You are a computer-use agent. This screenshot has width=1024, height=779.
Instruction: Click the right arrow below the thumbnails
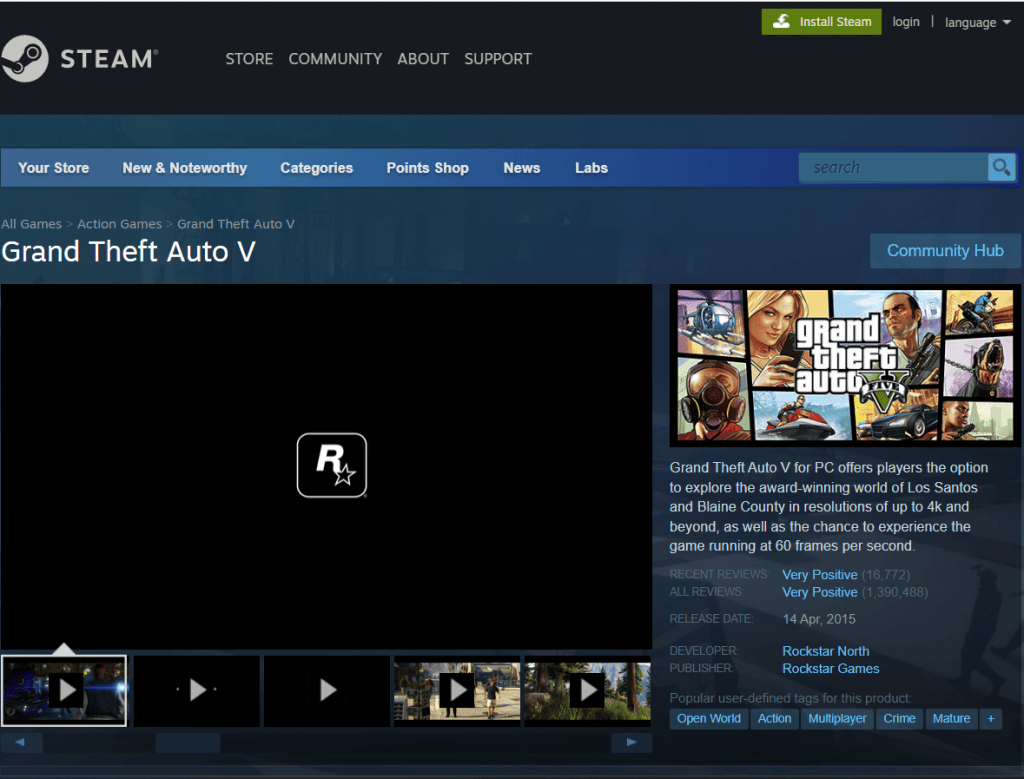[631, 742]
